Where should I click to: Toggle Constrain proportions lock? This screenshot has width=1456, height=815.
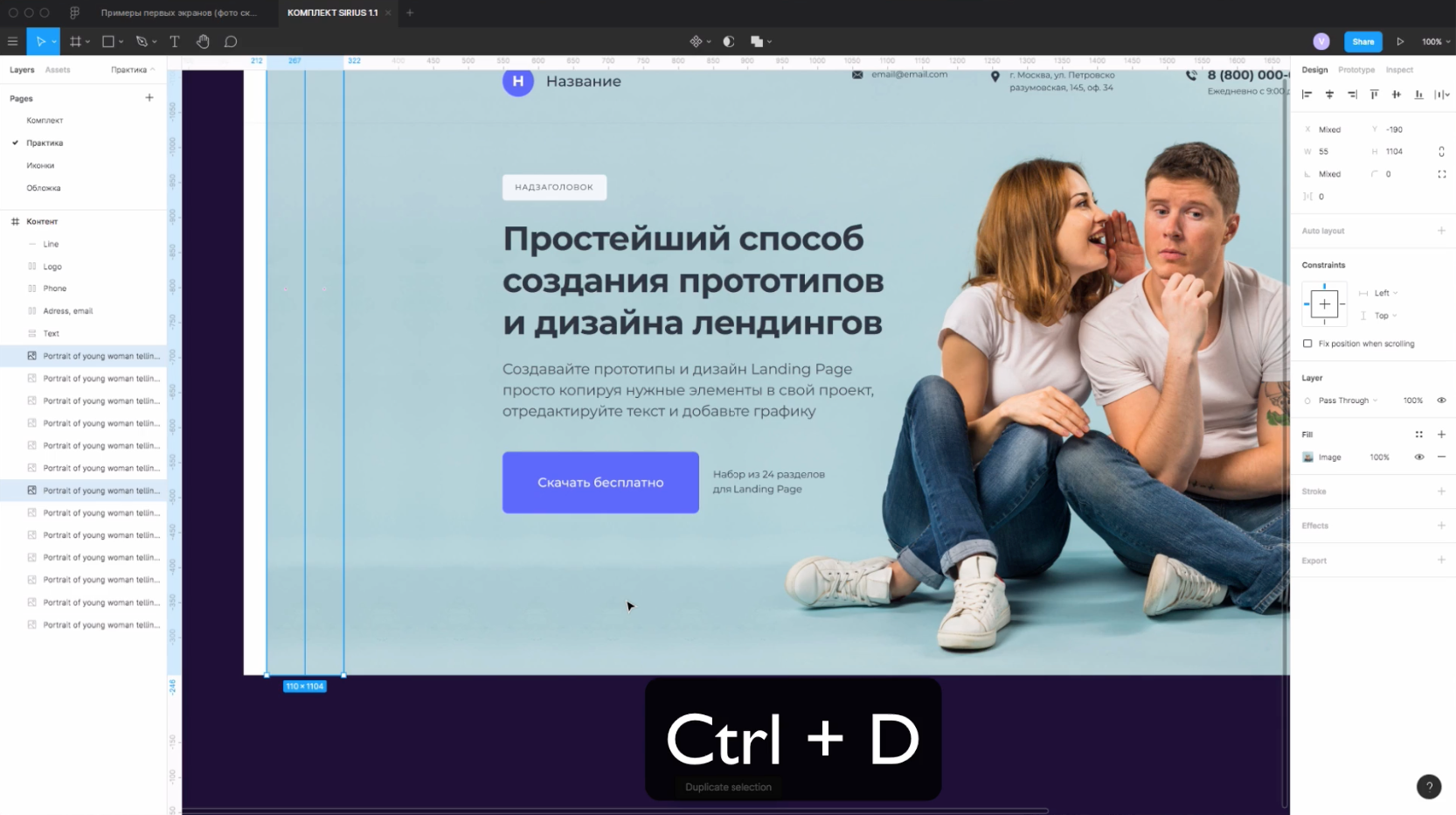click(x=1441, y=151)
